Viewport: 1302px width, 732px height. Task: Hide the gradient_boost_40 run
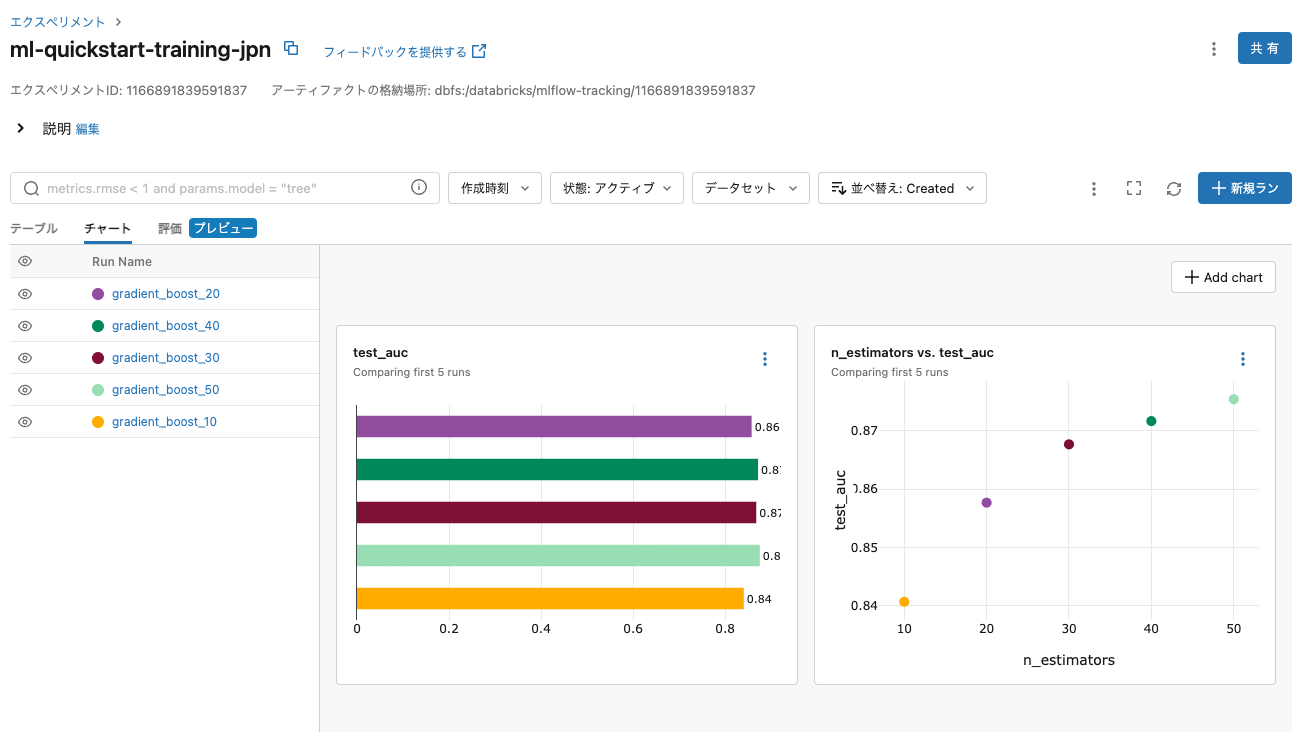click(26, 326)
